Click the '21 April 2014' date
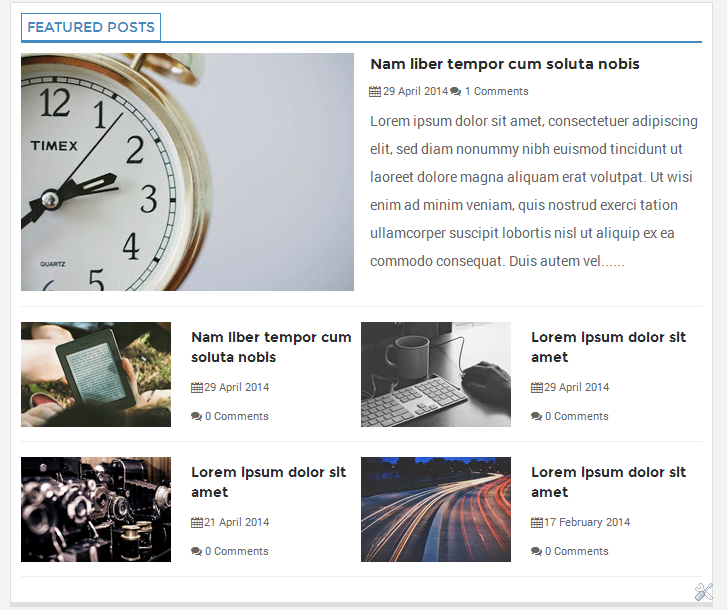The width and height of the screenshot is (727, 610). 236,522
